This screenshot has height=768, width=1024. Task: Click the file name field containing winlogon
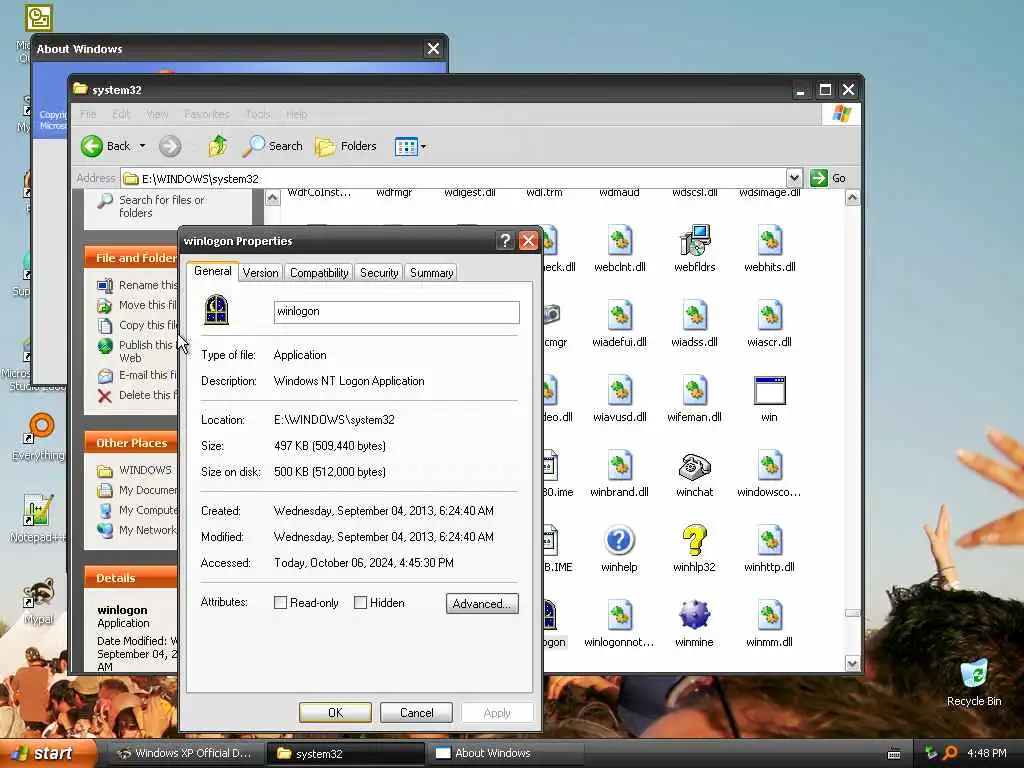[396, 312]
